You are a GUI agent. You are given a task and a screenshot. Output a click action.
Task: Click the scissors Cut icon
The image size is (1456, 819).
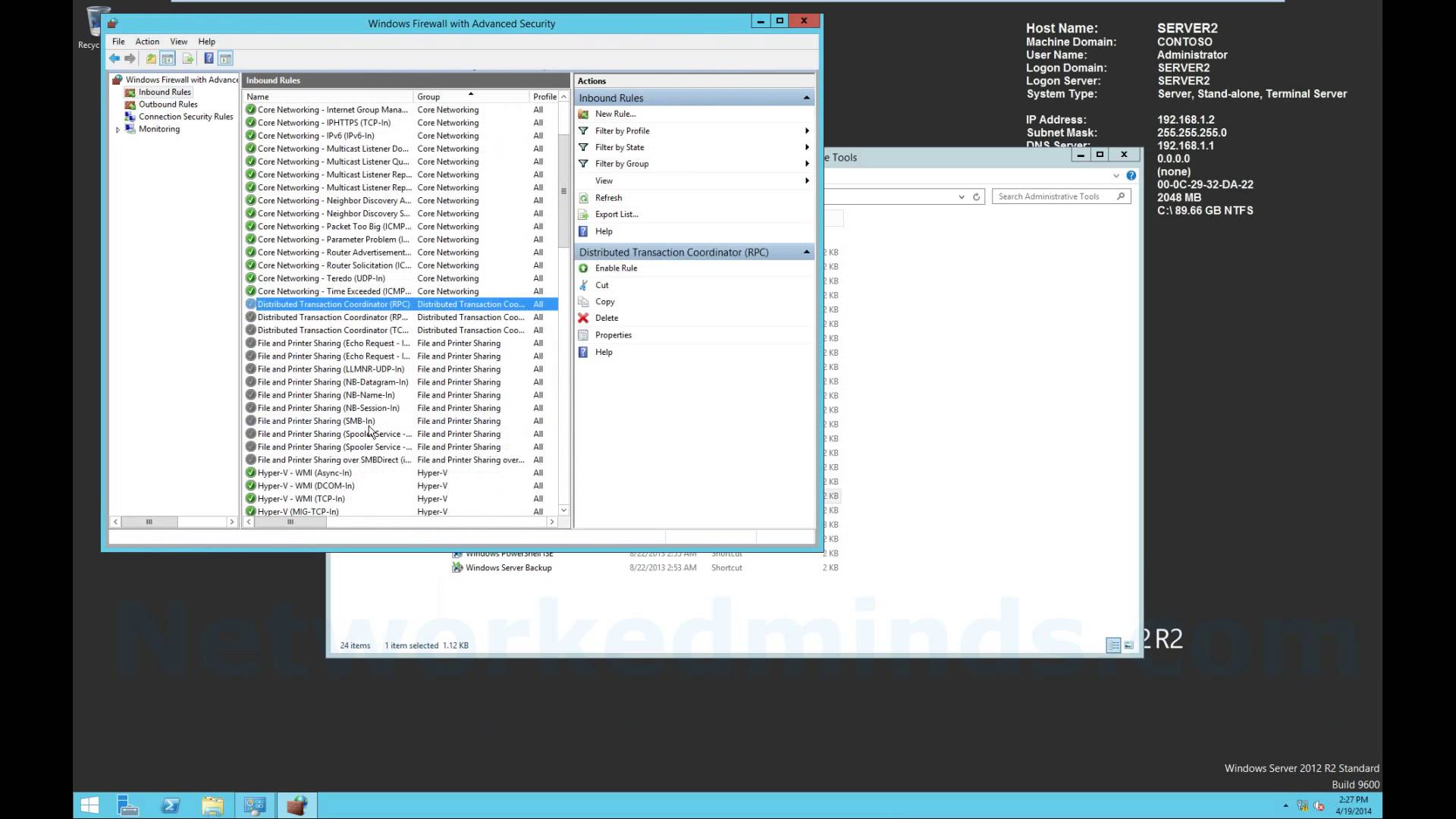click(x=583, y=285)
